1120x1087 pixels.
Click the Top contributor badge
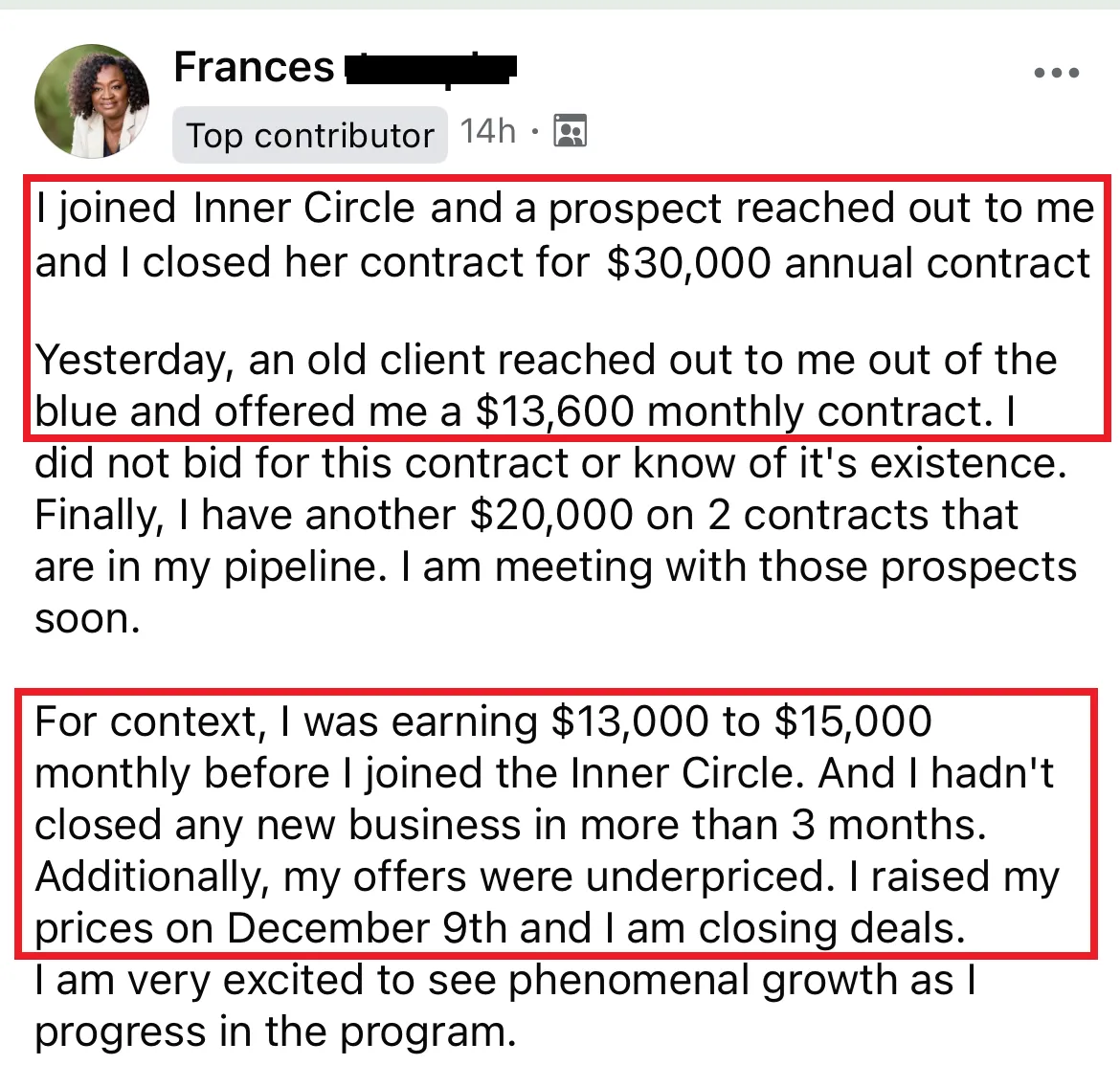pyautogui.click(x=309, y=135)
